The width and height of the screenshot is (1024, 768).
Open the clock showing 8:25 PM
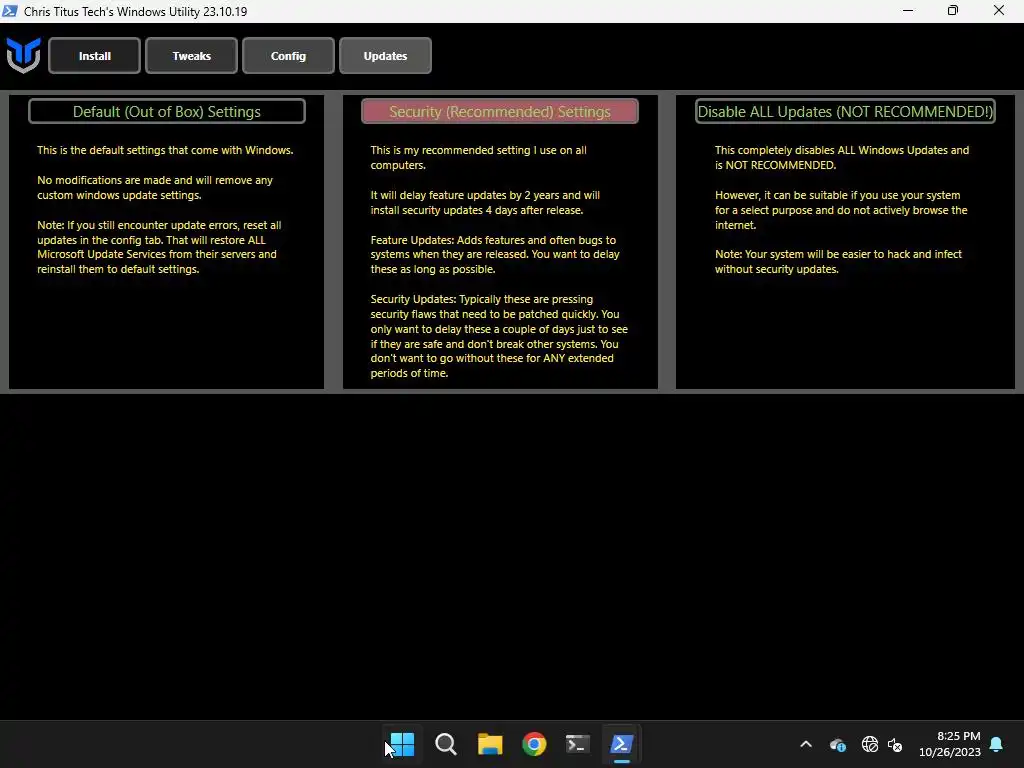click(x=950, y=744)
